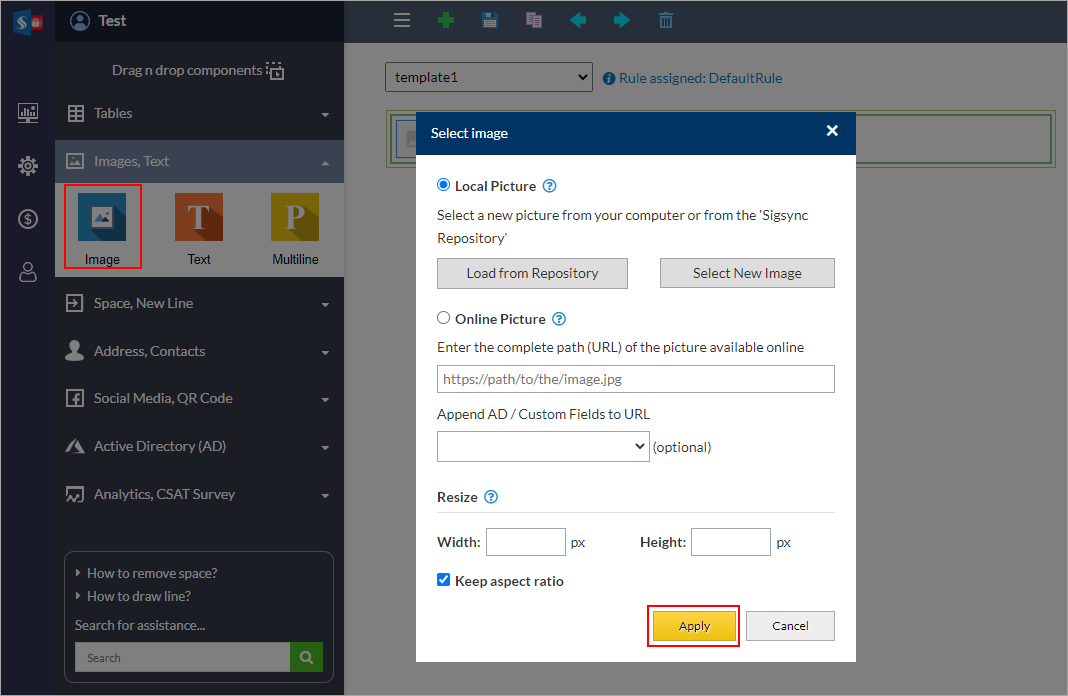Open the template1 dropdown
1068x696 pixels.
489,77
